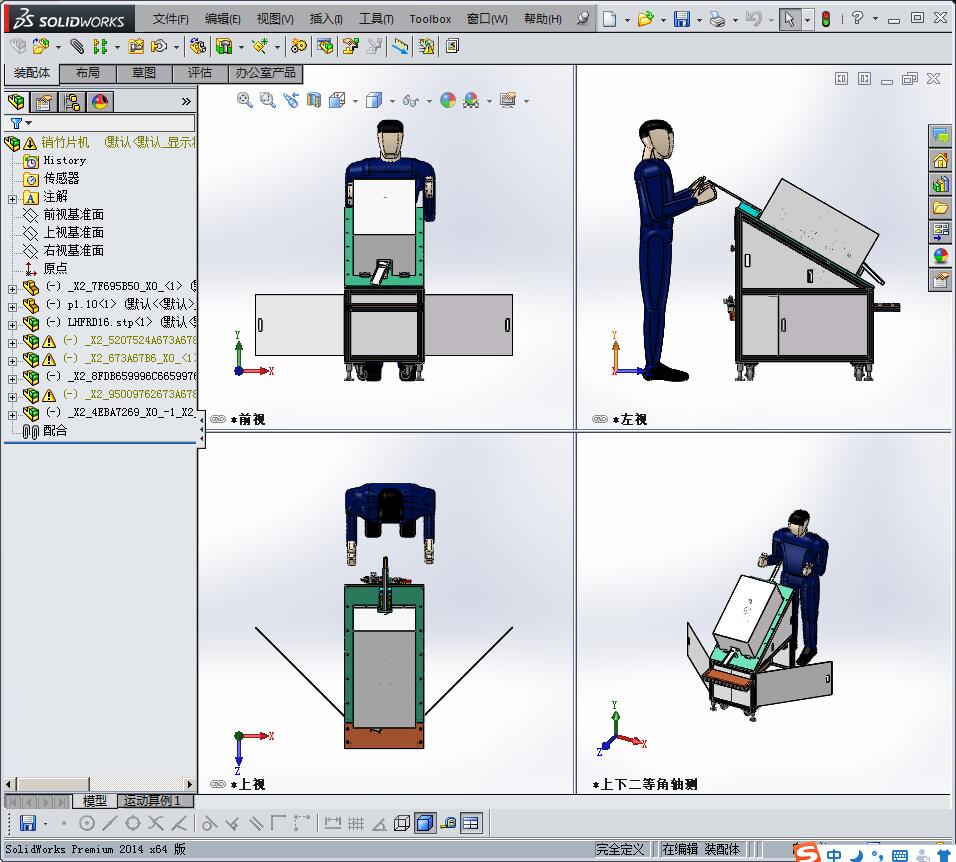Toggle the view link icon beside *前视
The image size is (956, 862).
point(218,419)
